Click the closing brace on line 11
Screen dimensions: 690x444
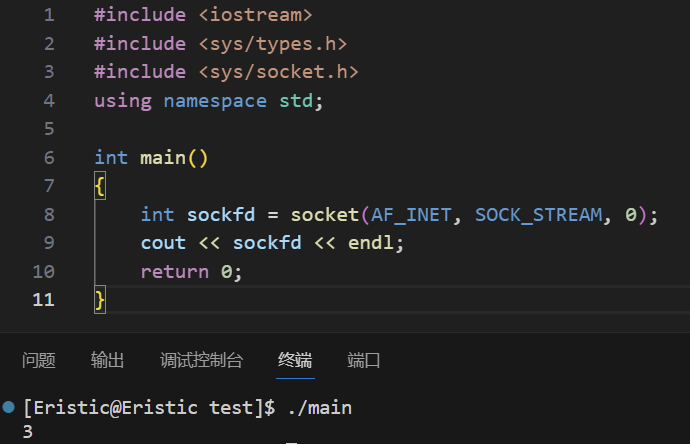click(x=100, y=300)
